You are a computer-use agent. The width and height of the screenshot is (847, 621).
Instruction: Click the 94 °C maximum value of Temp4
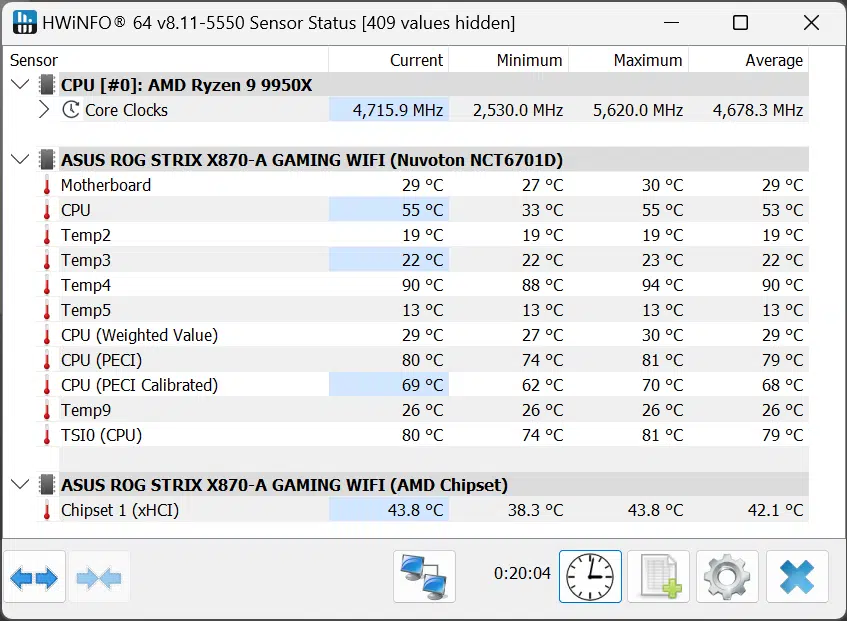tap(662, 285)
